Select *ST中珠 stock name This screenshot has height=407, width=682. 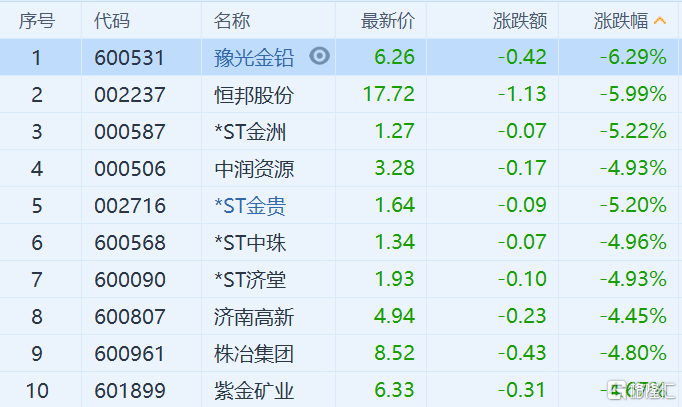pos(250,243)
